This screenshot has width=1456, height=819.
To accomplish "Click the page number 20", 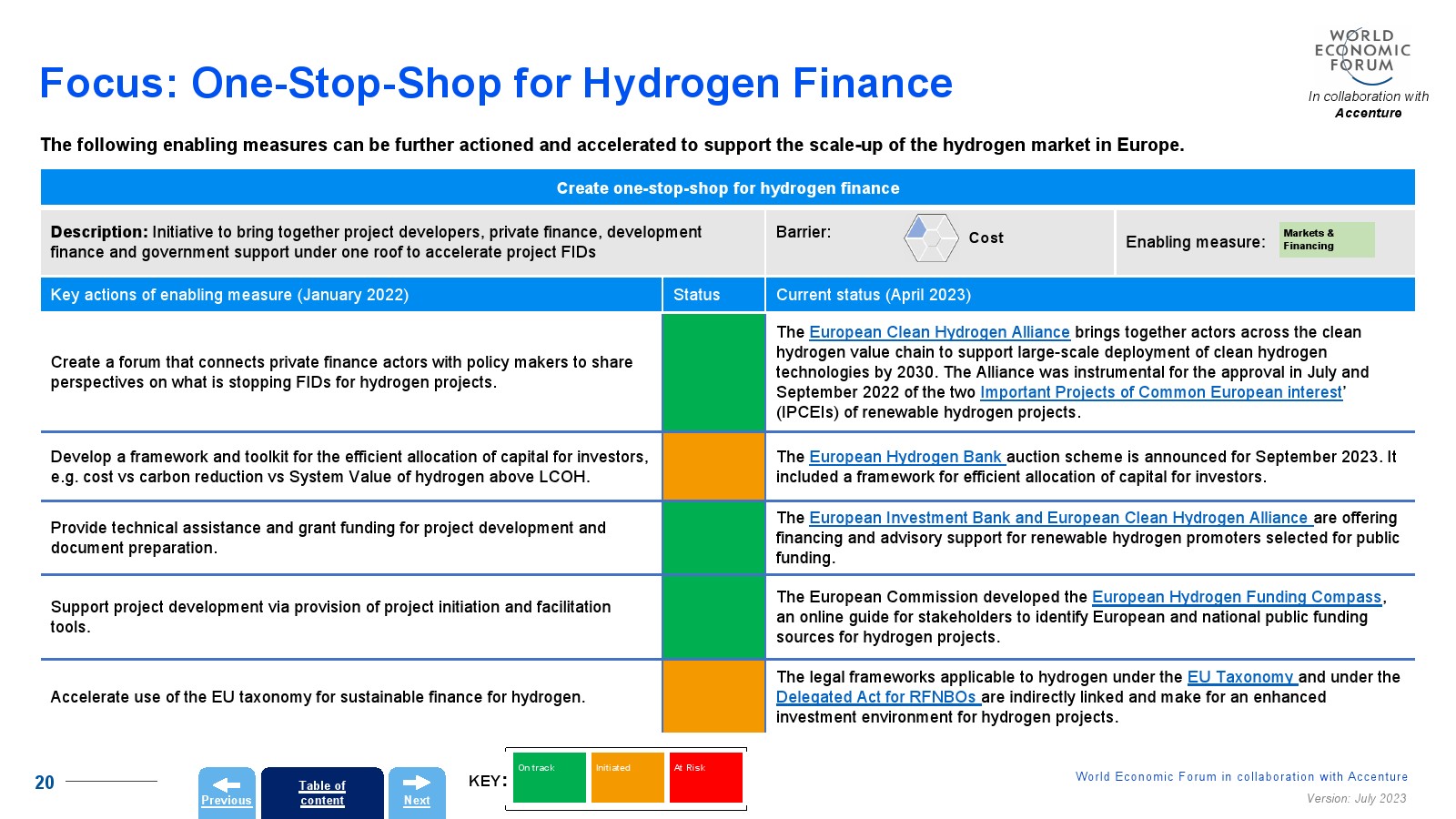I will (x=45, y=783).
